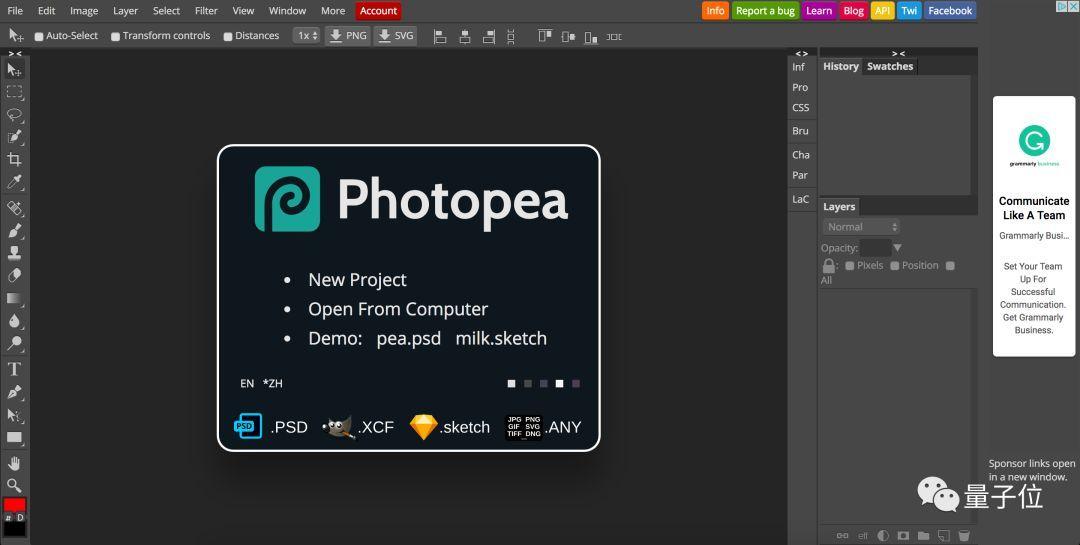This screenshot has height=545, width=1080.
Task: Select the Pen tool
Action: [x=14, y=392]
